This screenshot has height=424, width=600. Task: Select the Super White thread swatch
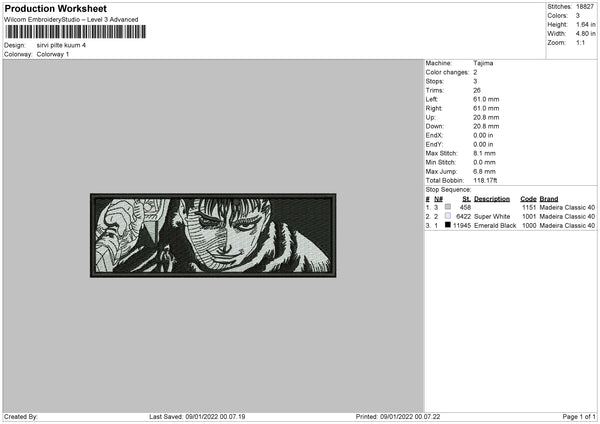click(x=448, y=216)
